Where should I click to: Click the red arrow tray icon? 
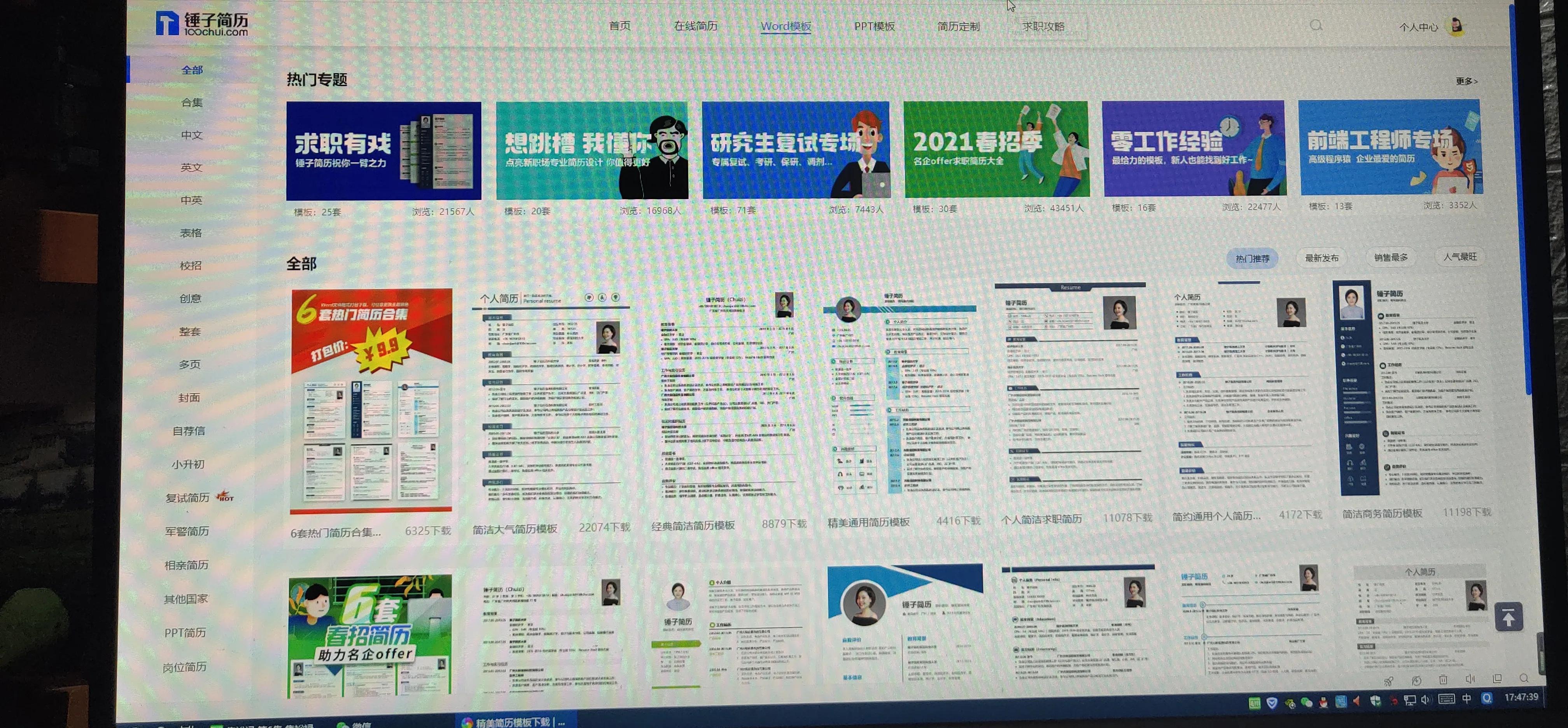[1356, 701]
